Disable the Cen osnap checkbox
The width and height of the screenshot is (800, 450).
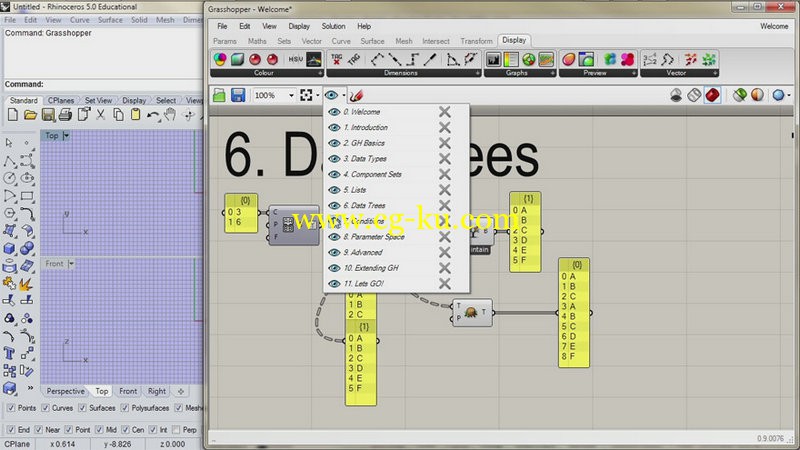[x=126, y=430]
